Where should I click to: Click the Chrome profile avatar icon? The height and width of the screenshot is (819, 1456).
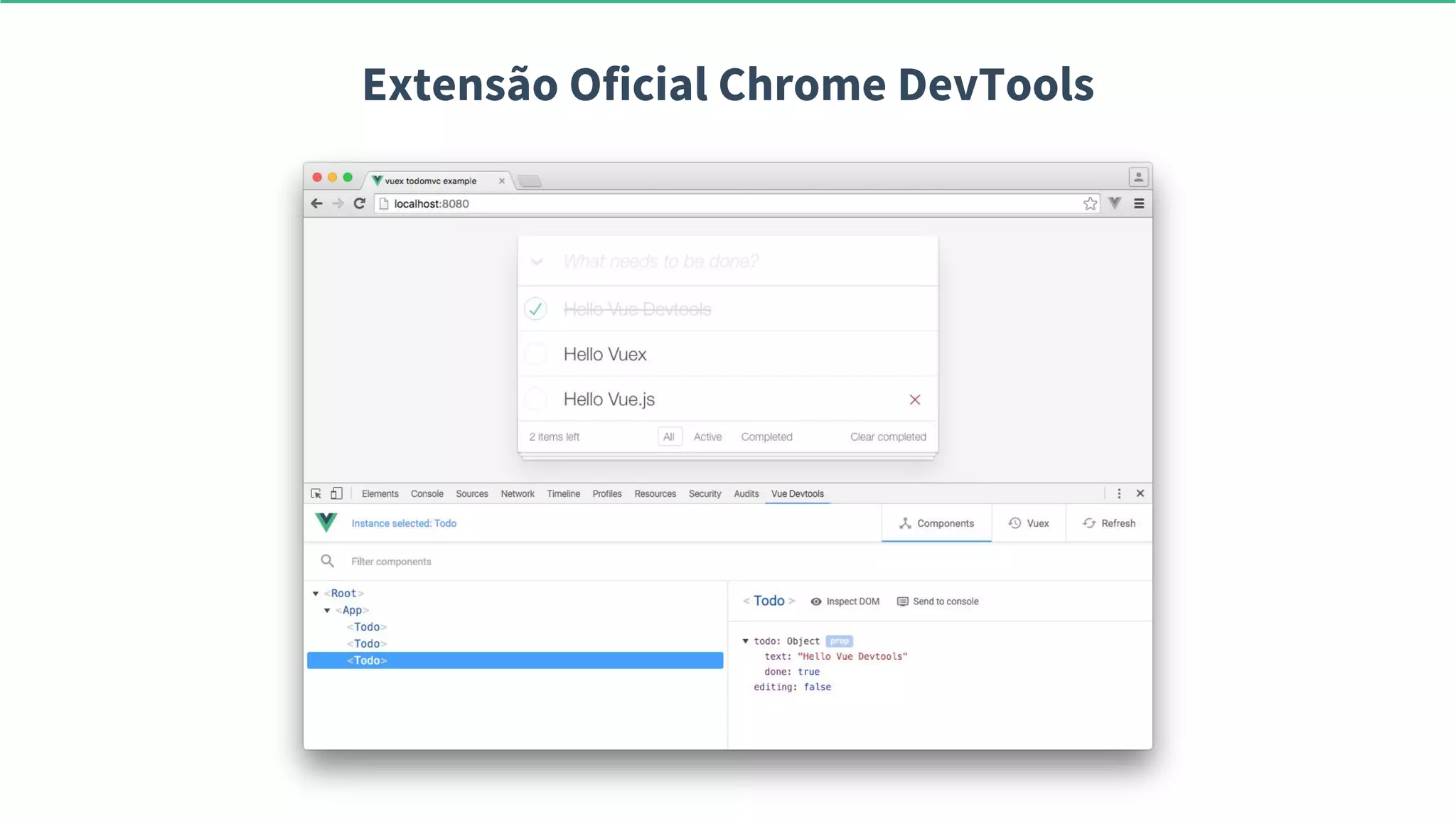[x=1138, y=177]
